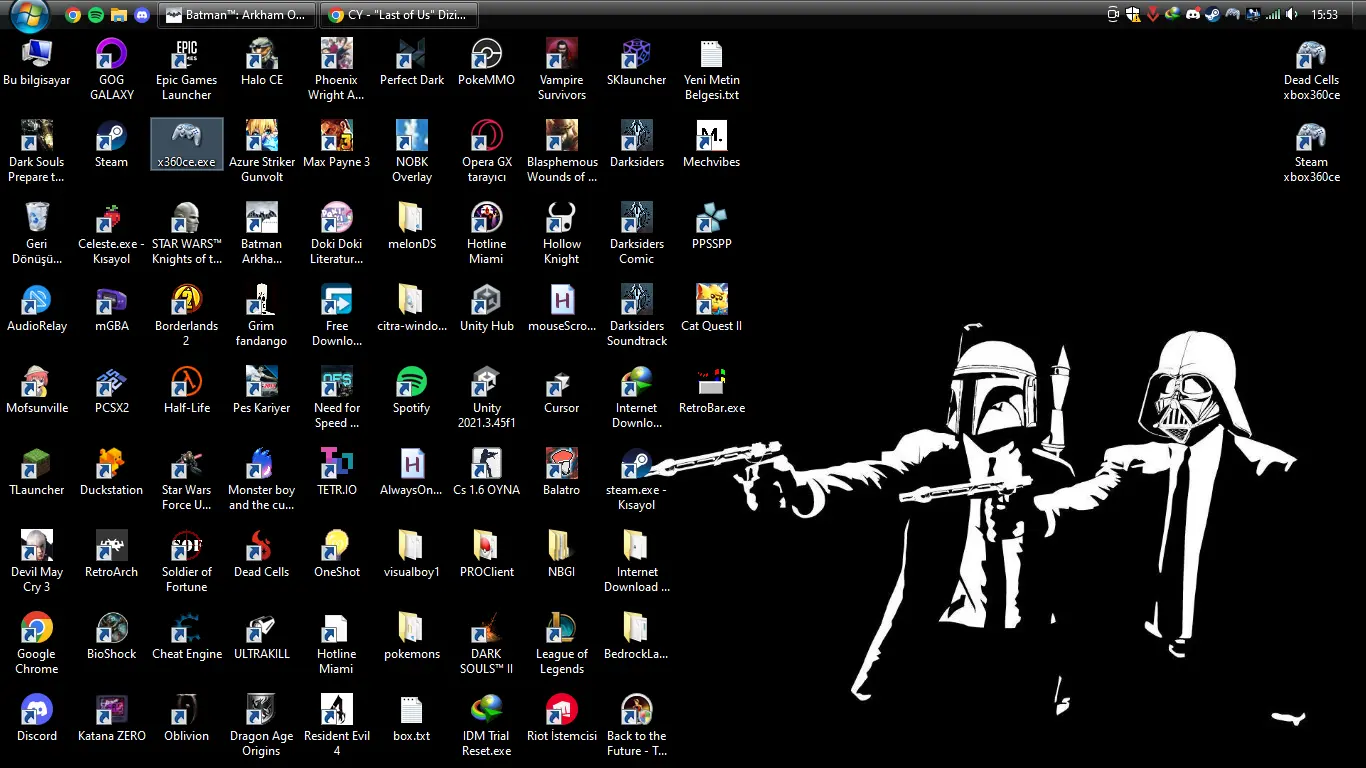Viewport: 1366px width, 768px height.
Task: Click the STAR WARS Knights shortcut
Action: pyautogui.click(x=187, y=233)
